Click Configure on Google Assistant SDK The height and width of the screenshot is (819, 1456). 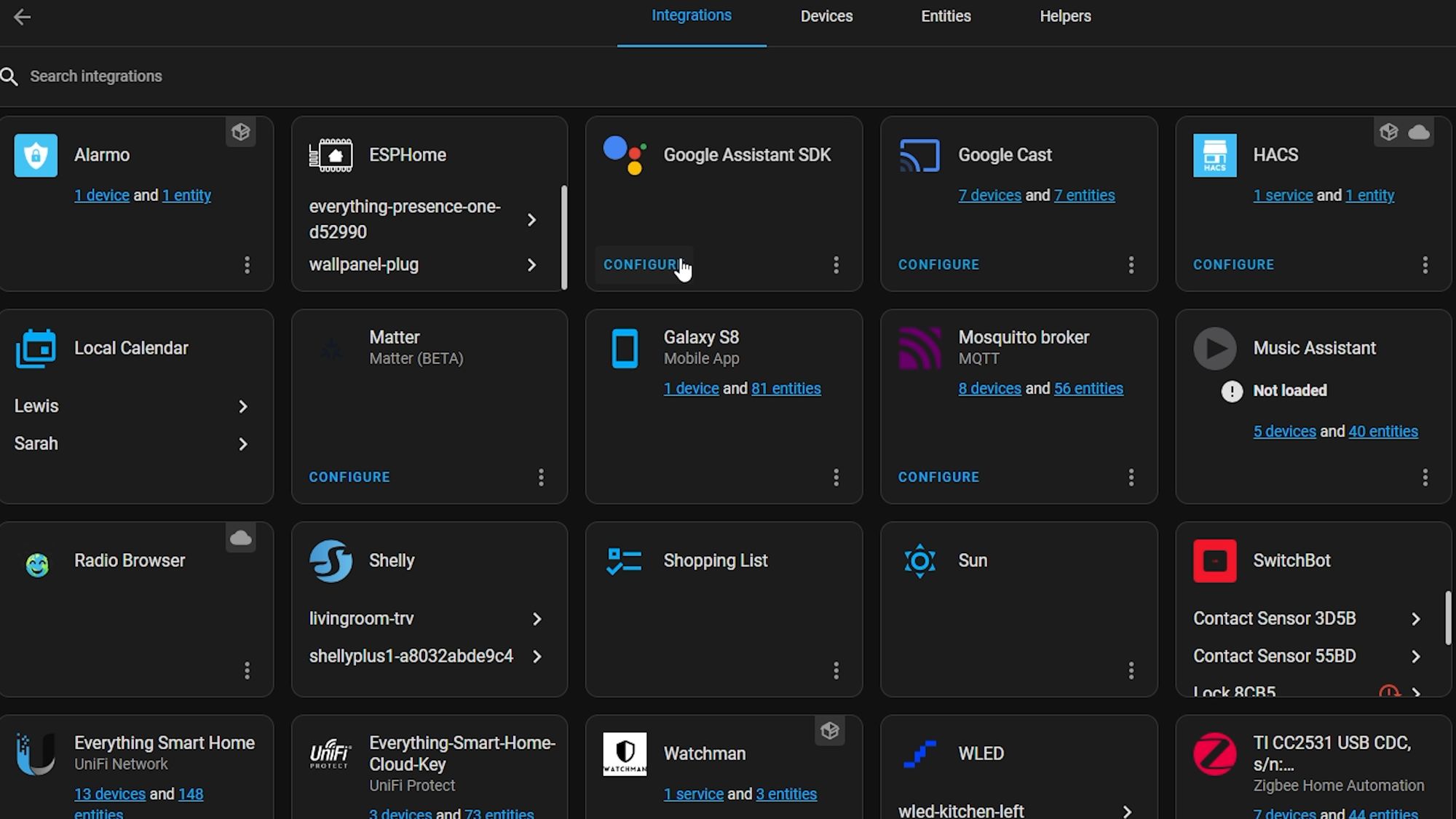point(644,265)
